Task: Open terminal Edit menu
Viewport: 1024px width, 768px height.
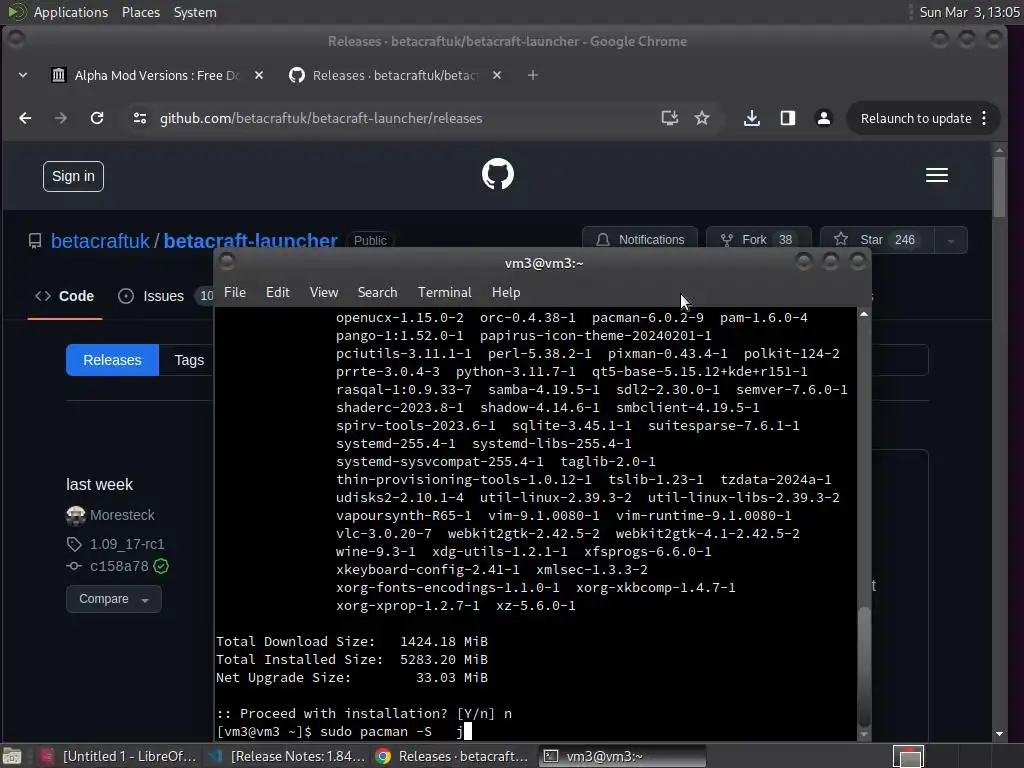Action: (x=278, y=293)
